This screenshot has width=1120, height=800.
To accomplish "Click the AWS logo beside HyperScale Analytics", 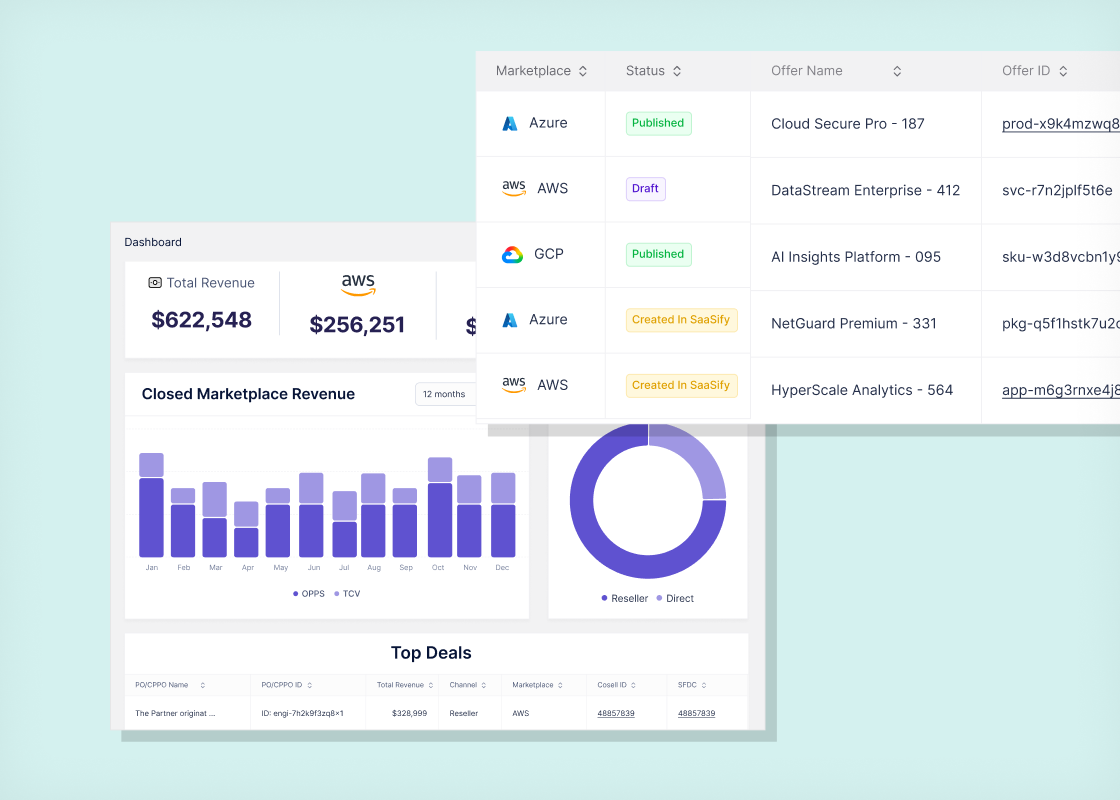I will [x=514, y=385].
